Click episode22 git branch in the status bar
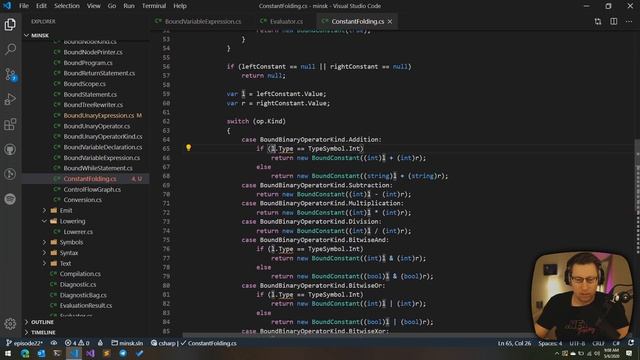 tap(25, 343)
